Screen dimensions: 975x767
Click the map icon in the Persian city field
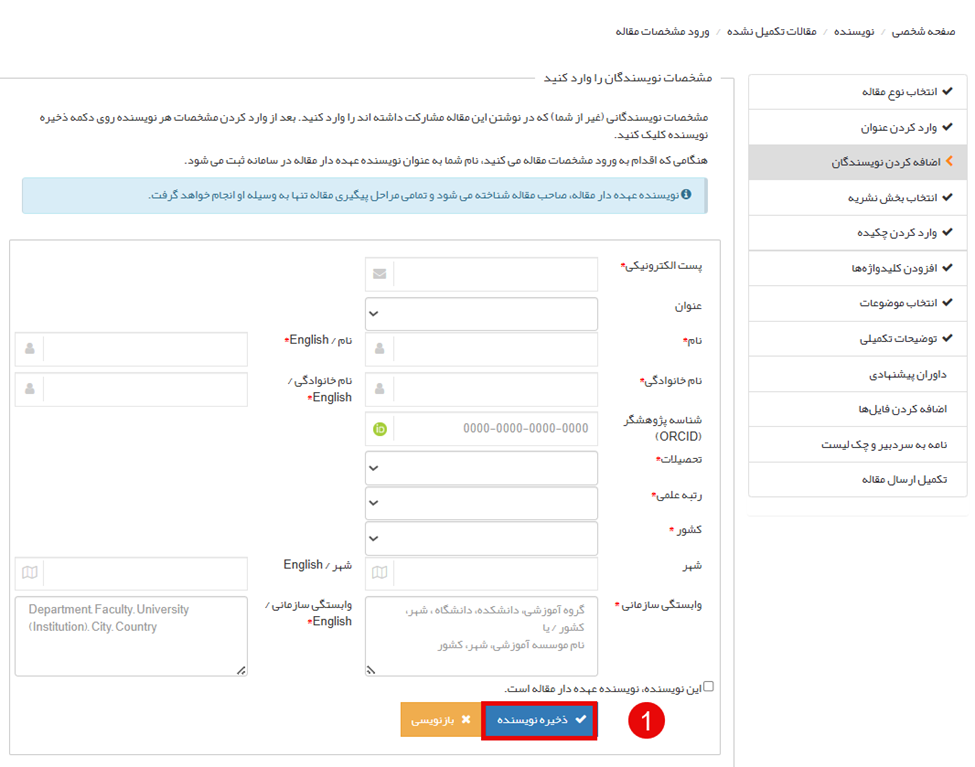(x=380, y=573)
